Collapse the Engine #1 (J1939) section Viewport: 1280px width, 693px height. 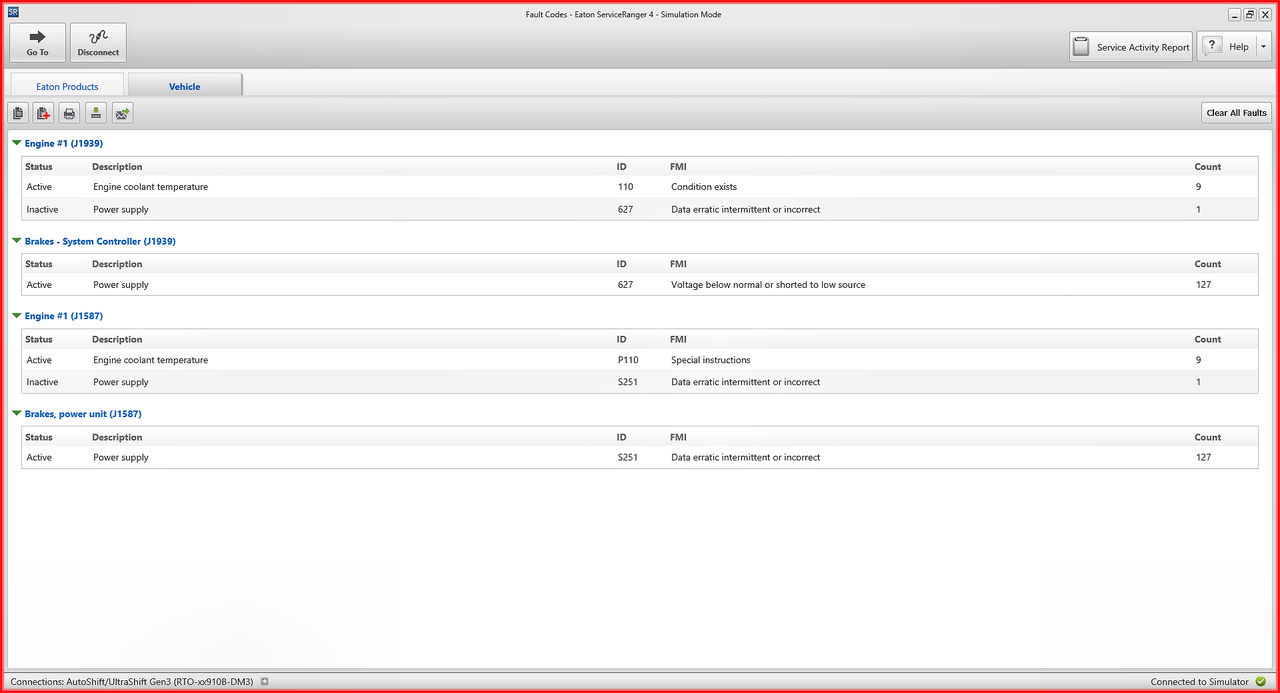[17, 143]
